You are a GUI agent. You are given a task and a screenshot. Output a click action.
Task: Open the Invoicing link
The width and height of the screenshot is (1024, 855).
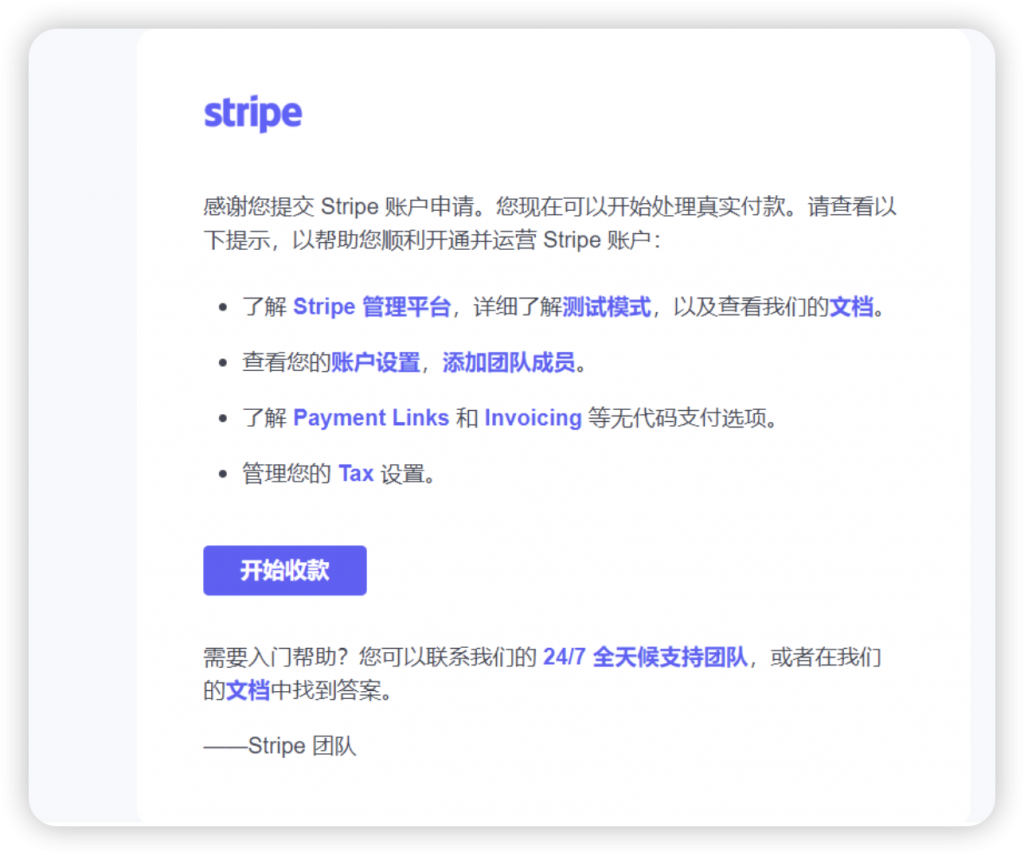(533, 417)
